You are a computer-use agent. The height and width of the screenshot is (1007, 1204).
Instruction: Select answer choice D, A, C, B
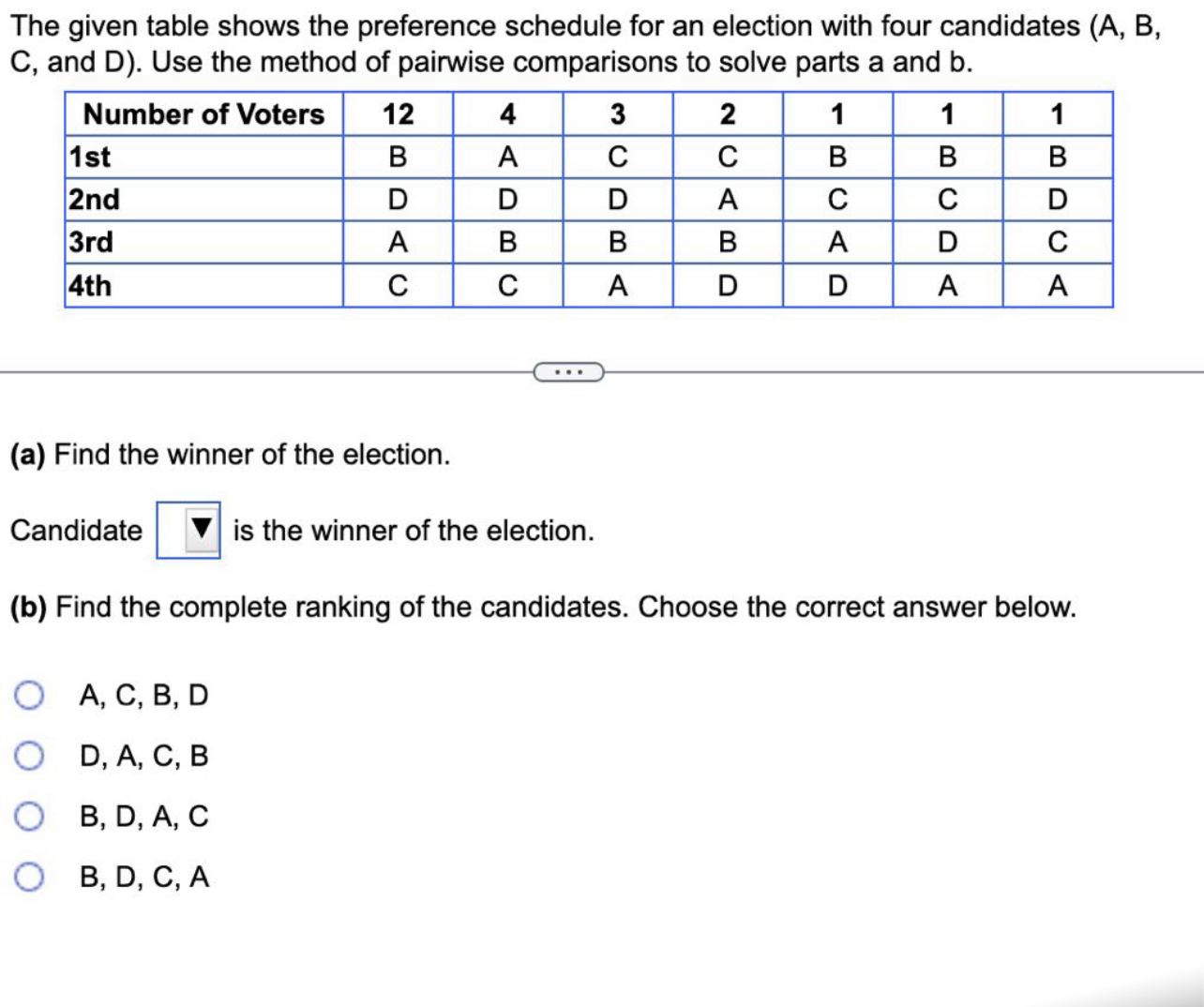point(31,755)
